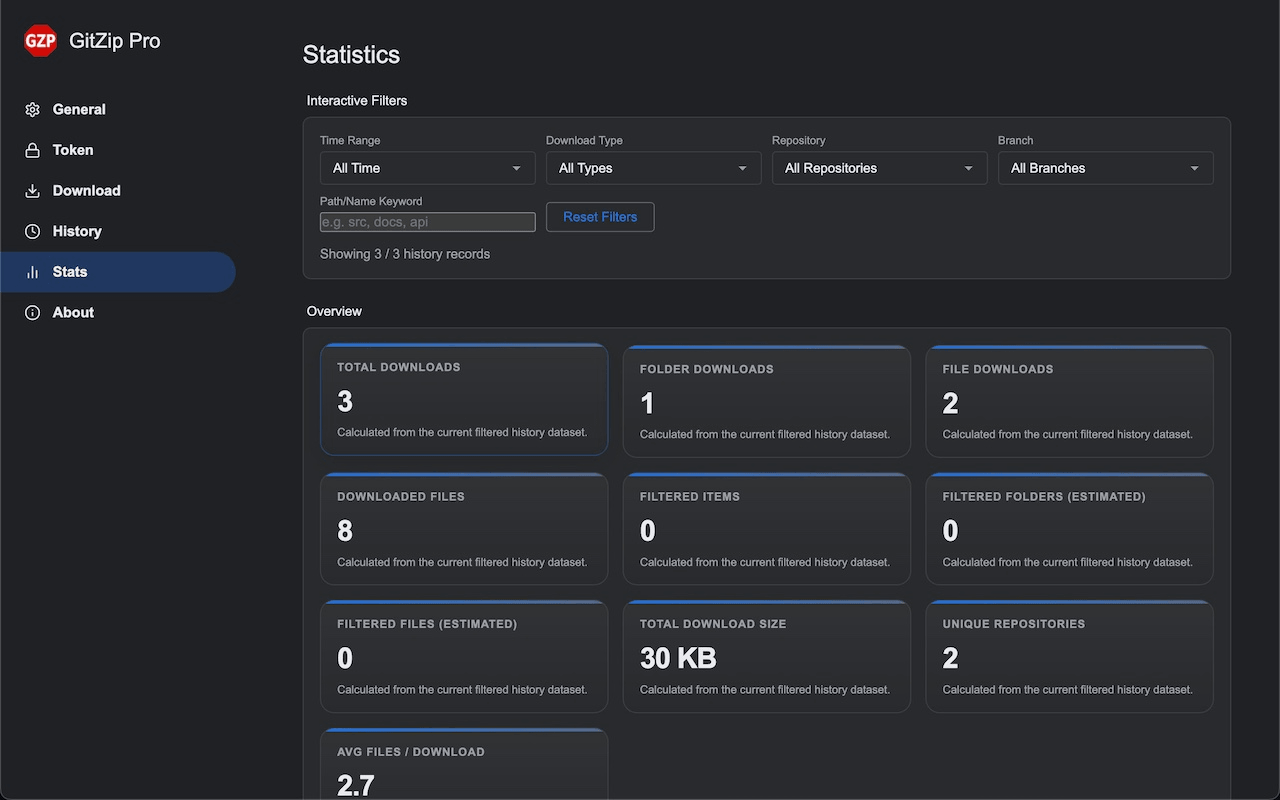Image resolution: width=1280 pixels, height=800 pixels.
Task: Go to the History menu item
Action: (77, 231)
